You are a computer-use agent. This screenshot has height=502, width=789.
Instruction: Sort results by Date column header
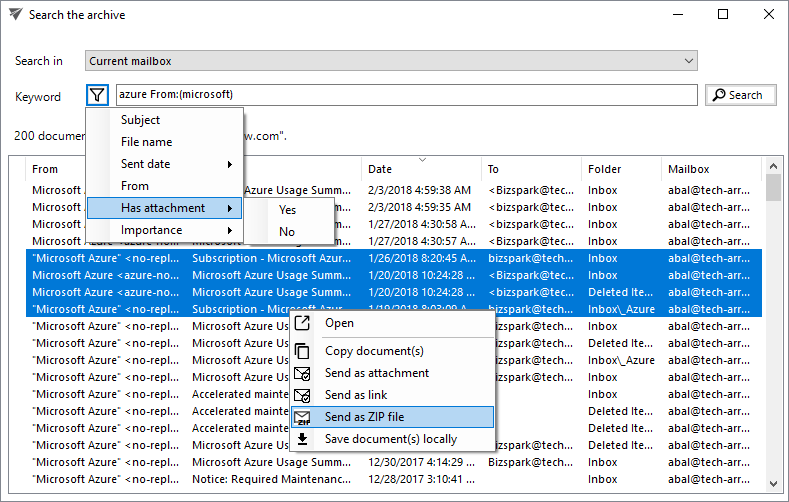coord(380,169)
